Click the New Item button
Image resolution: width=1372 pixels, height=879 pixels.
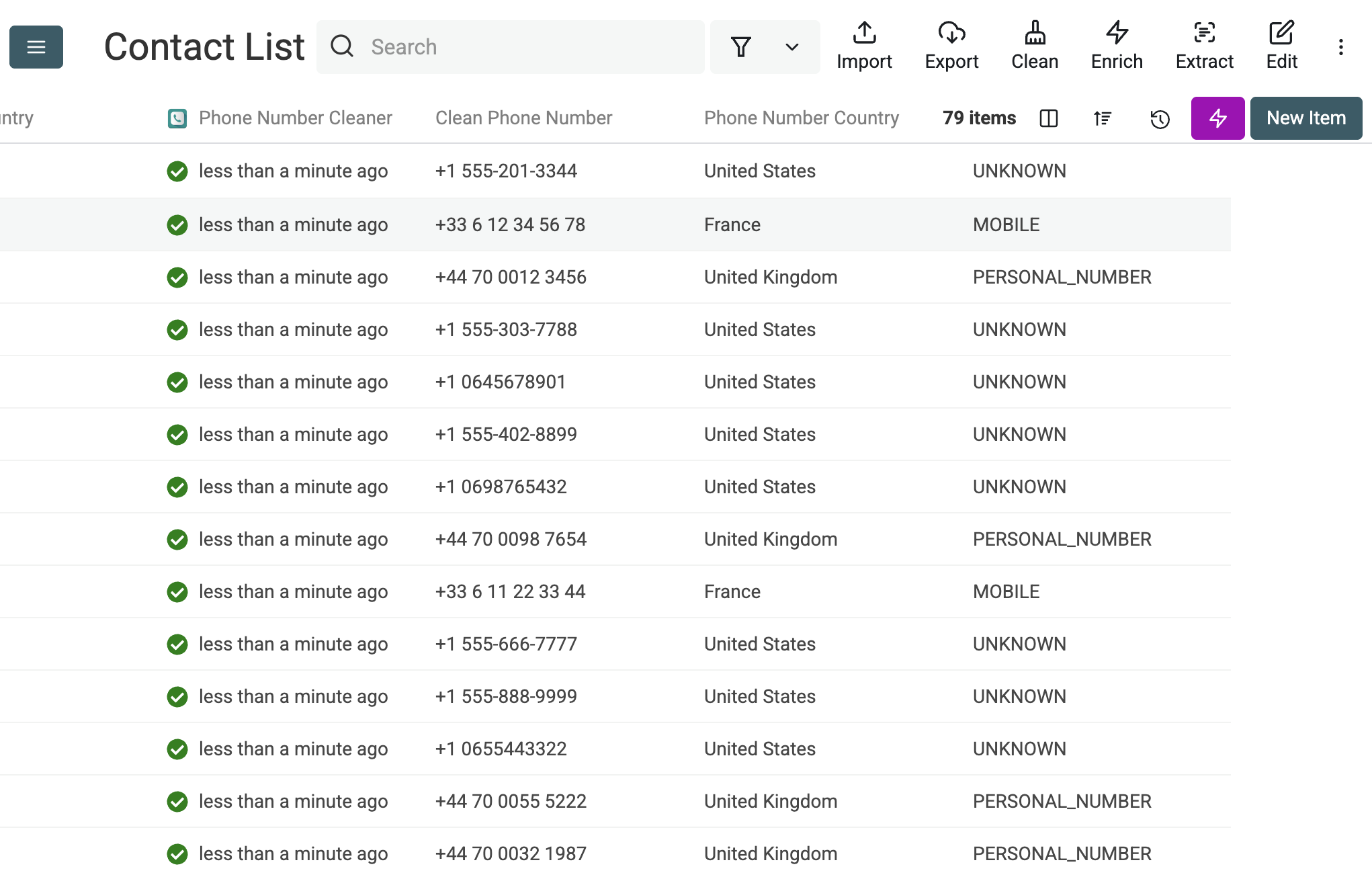tap(1305, 118)
